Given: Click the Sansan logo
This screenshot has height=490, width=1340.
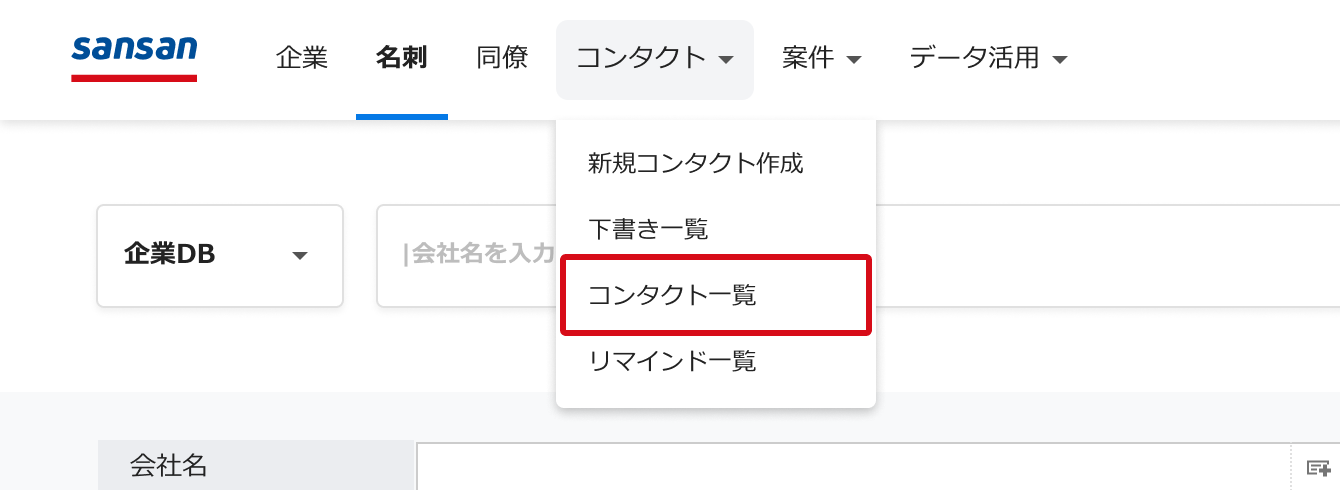Looking at the screenshot, I should tap(134, 58).
